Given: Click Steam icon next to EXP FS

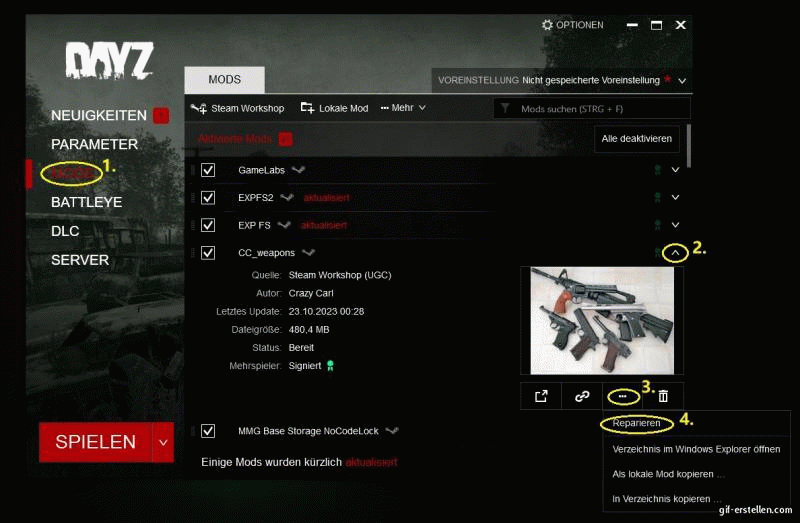Looking at the screenshot, I should tap(284, 225).
